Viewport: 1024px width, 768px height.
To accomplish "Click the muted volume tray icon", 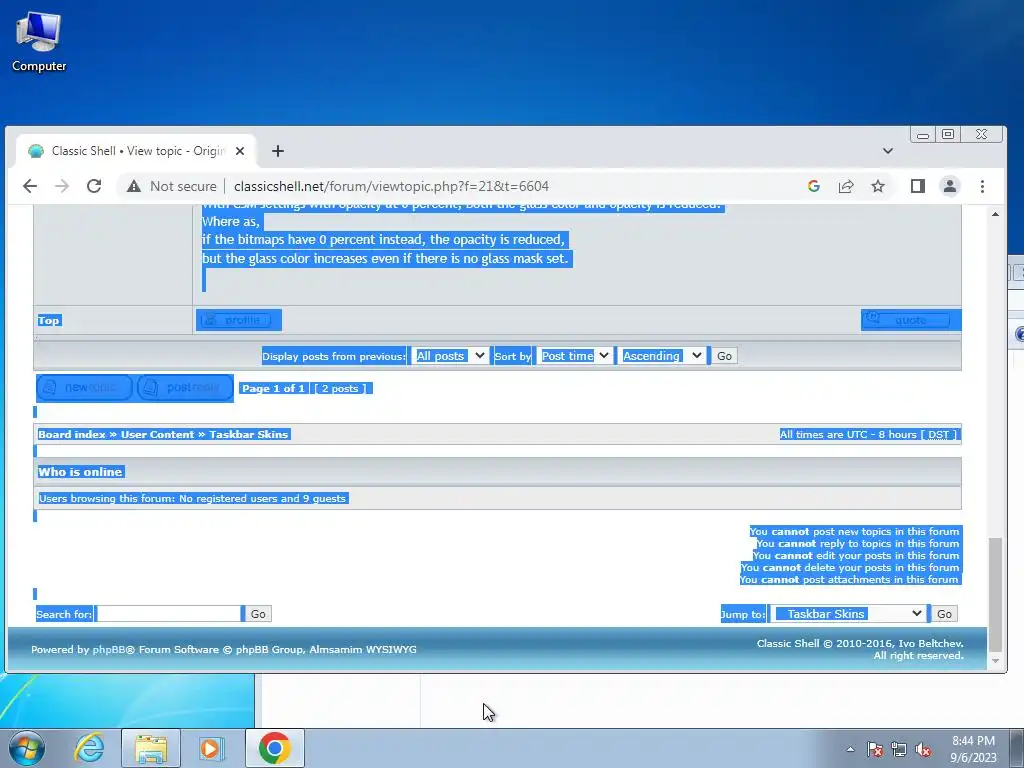I will point(923,749).
